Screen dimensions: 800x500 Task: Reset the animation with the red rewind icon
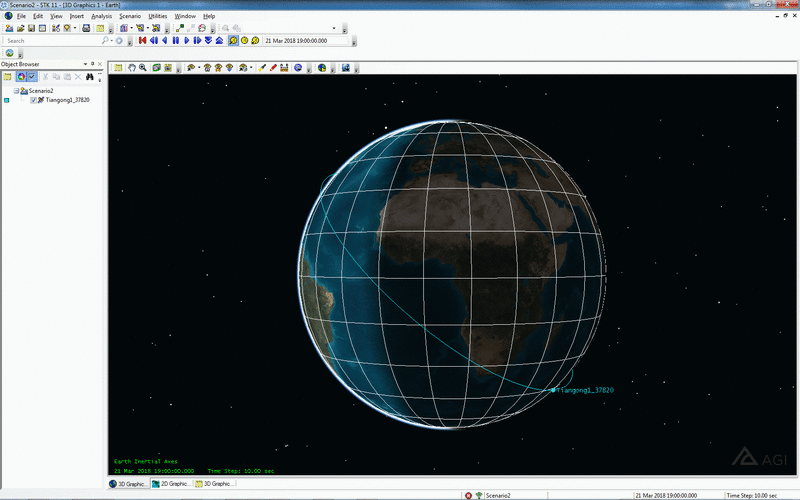pyautogui.click(x=142, y=40)
